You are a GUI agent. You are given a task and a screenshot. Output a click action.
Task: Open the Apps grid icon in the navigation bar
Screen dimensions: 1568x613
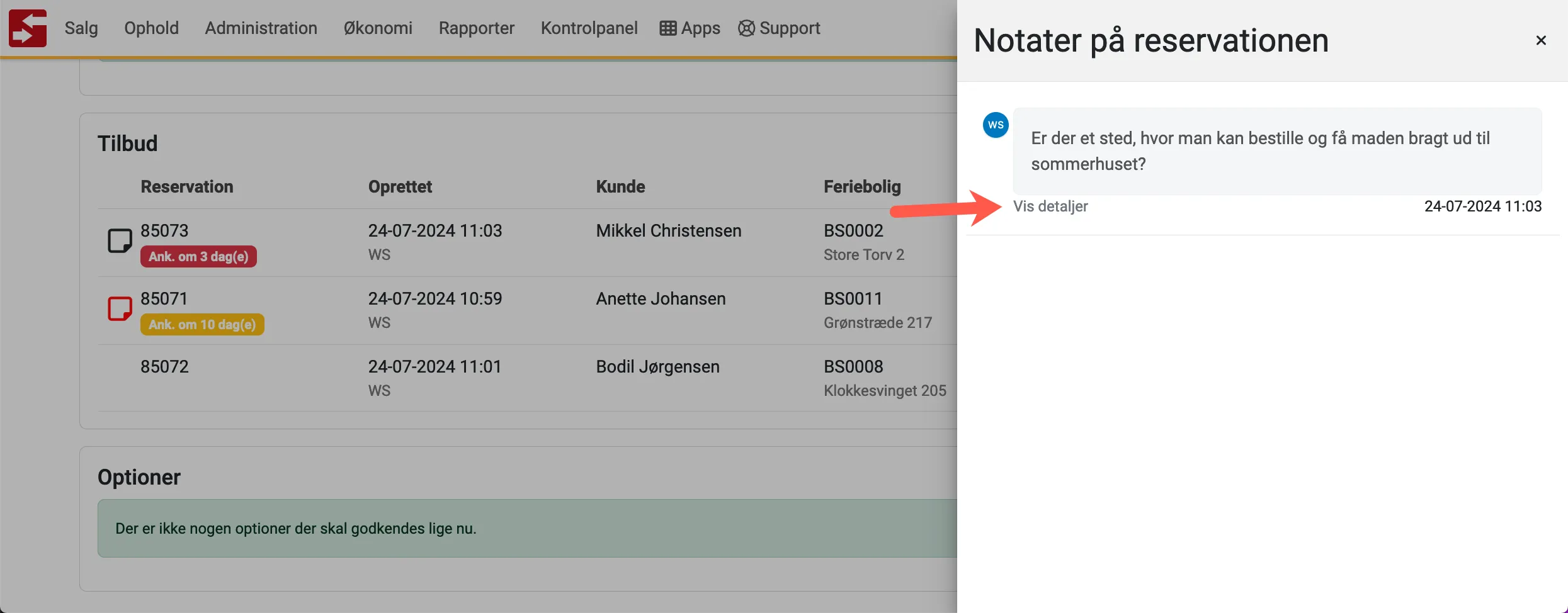click(668, 28)
